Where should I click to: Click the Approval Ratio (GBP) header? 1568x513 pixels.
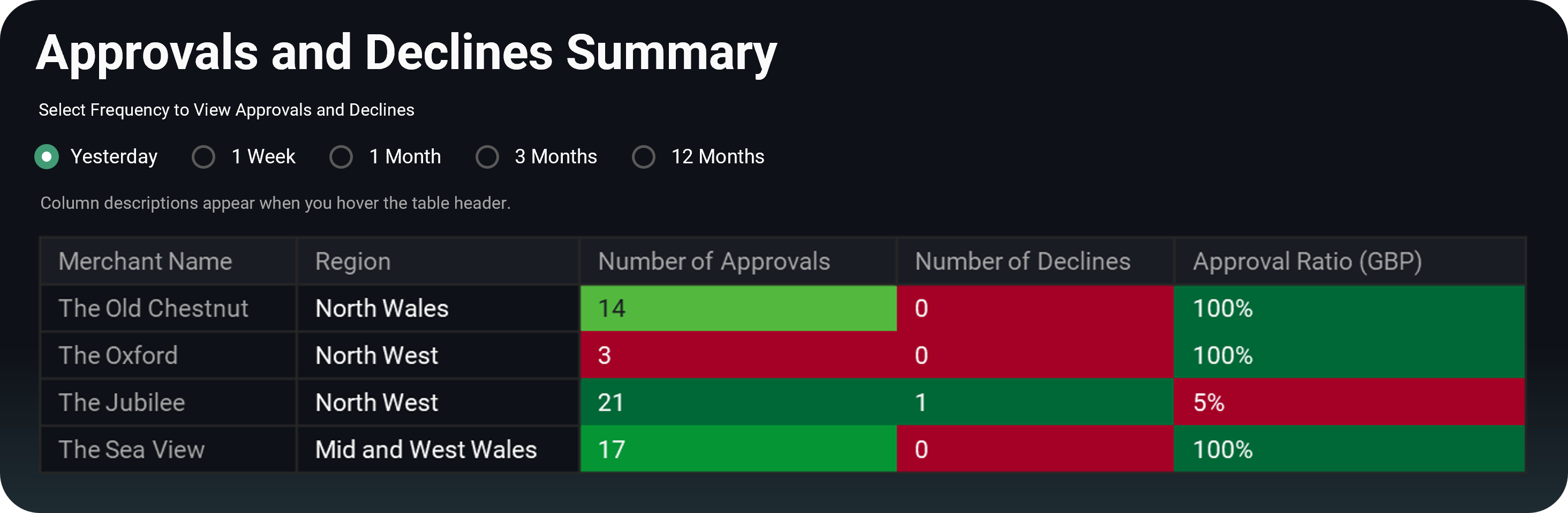[1308, 261]
